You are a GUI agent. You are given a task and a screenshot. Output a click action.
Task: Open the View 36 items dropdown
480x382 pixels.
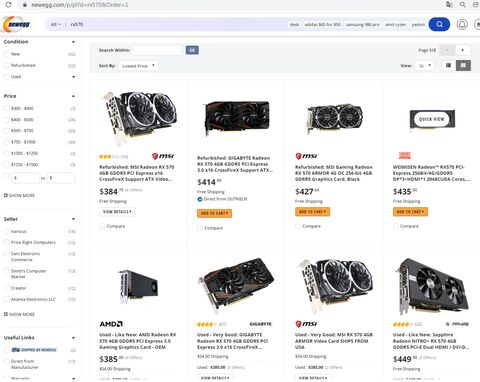(x=424, y=66)
